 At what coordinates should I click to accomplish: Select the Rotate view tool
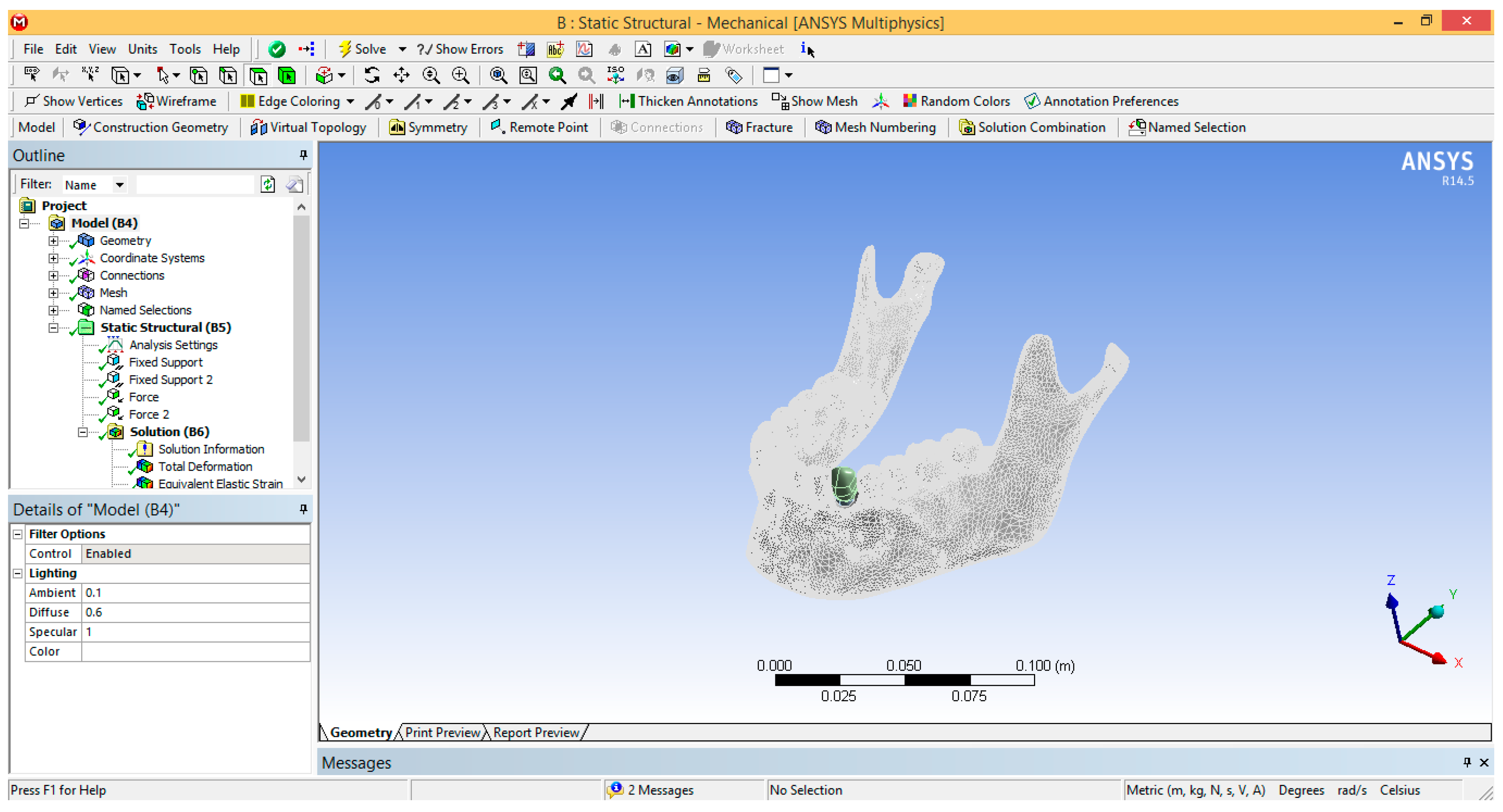372,75
